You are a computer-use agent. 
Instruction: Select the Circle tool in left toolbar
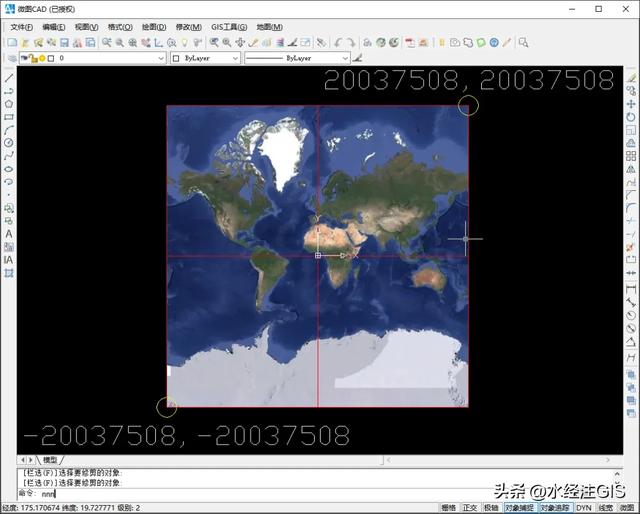click(x=9, y=142)
